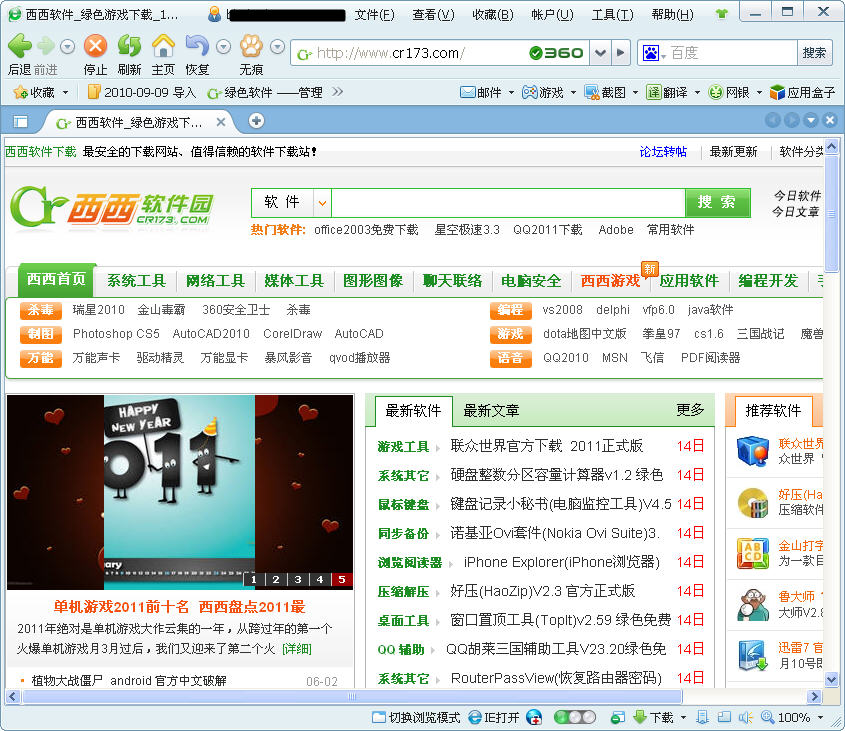Open the 工具(T) menu
The width and height of the screenshot is (845, 731).
(x=612, y=14)
